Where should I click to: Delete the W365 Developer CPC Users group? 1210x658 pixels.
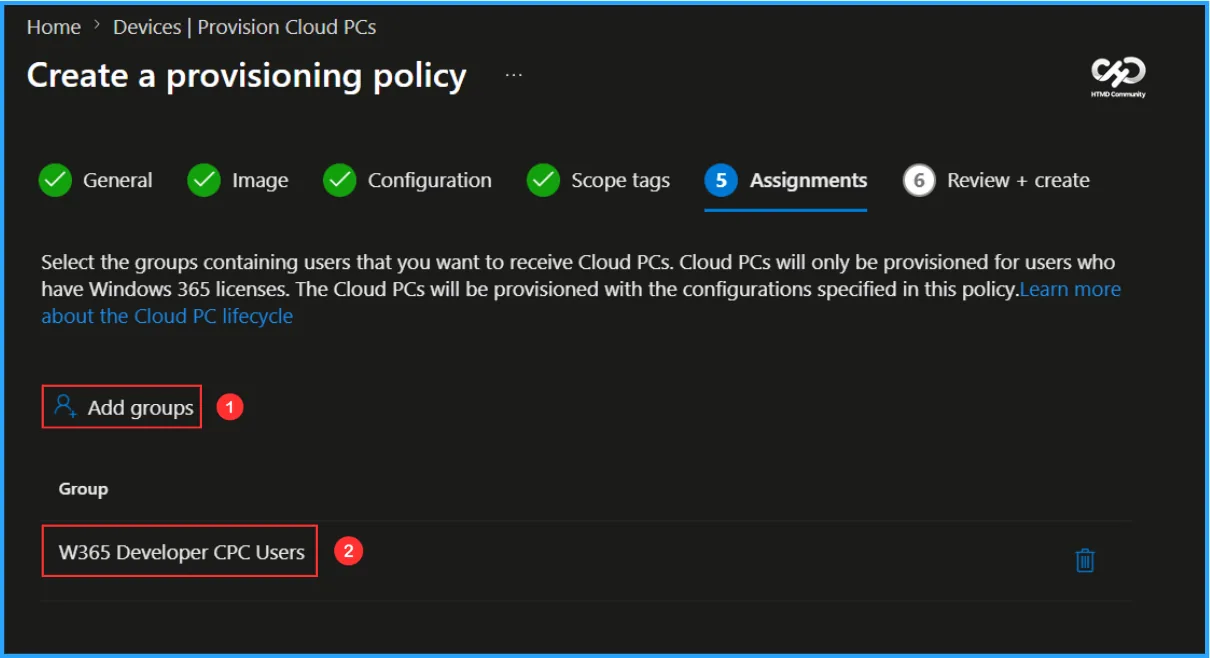point(1085,560)
